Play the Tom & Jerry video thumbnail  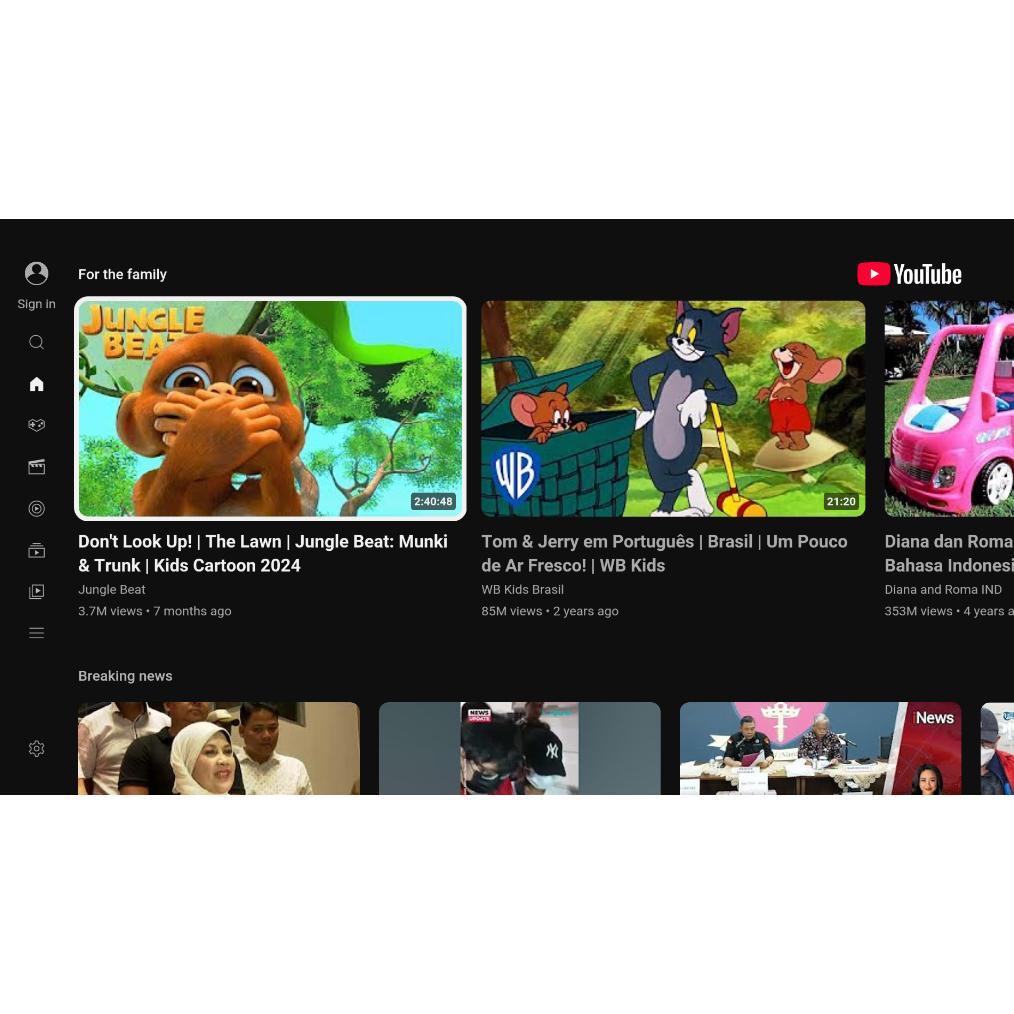coord(673,408)
